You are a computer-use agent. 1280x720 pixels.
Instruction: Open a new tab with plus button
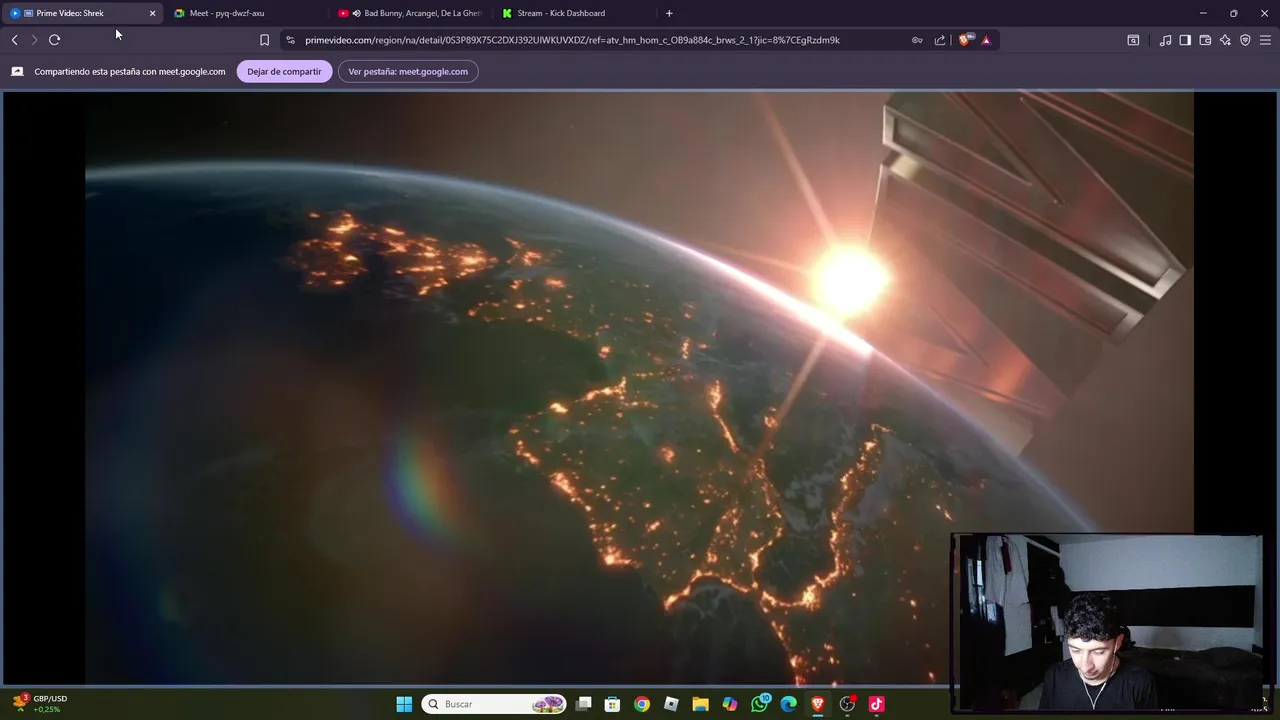[669, 13]
